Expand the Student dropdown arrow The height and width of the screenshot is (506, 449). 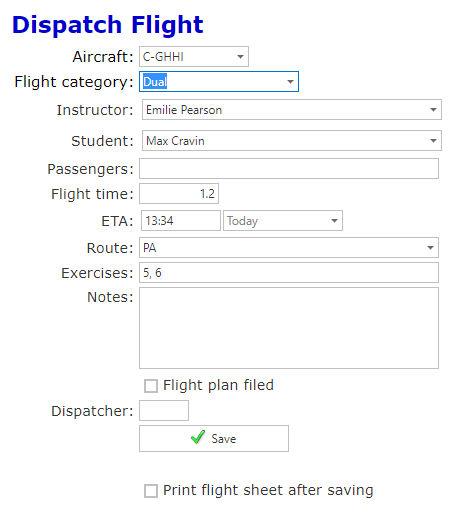(433, 141)
